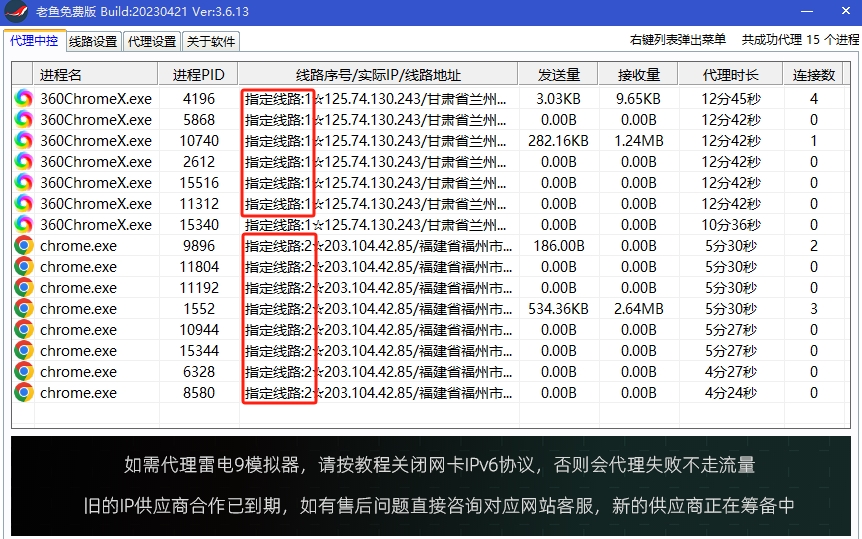The image size is (862, 539).
Task: Select PID cell 11312
Action: [x=199, y=204]
